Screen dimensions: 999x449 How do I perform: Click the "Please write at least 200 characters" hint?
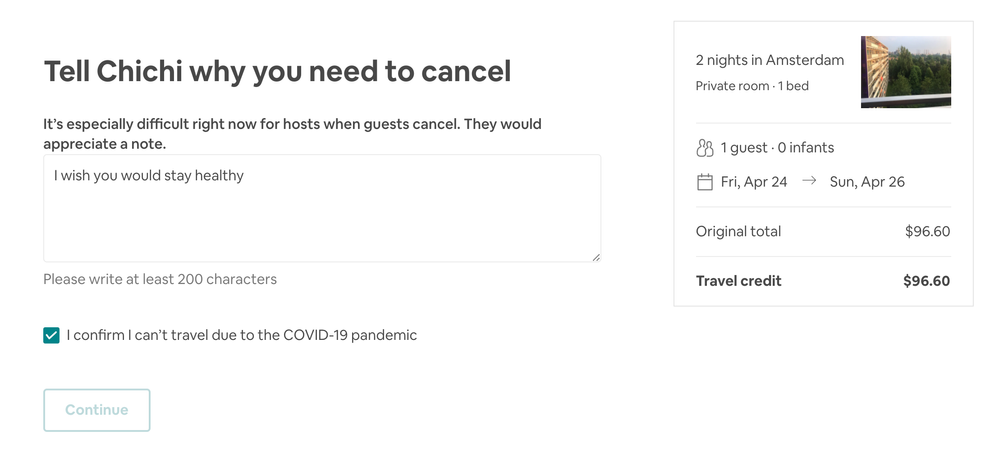click(160, 279)
